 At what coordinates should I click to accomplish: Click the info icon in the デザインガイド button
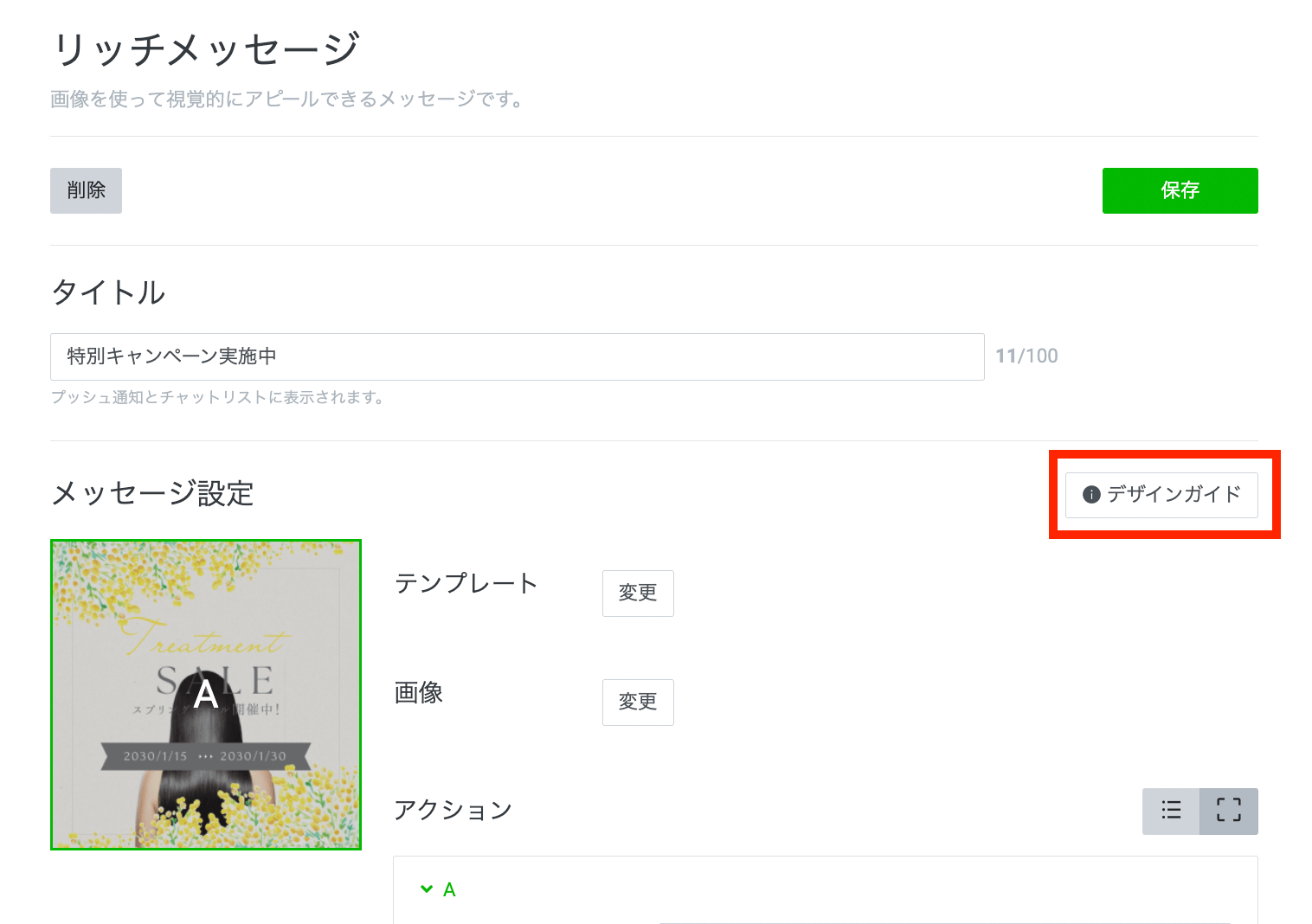tap(1091, 494)
